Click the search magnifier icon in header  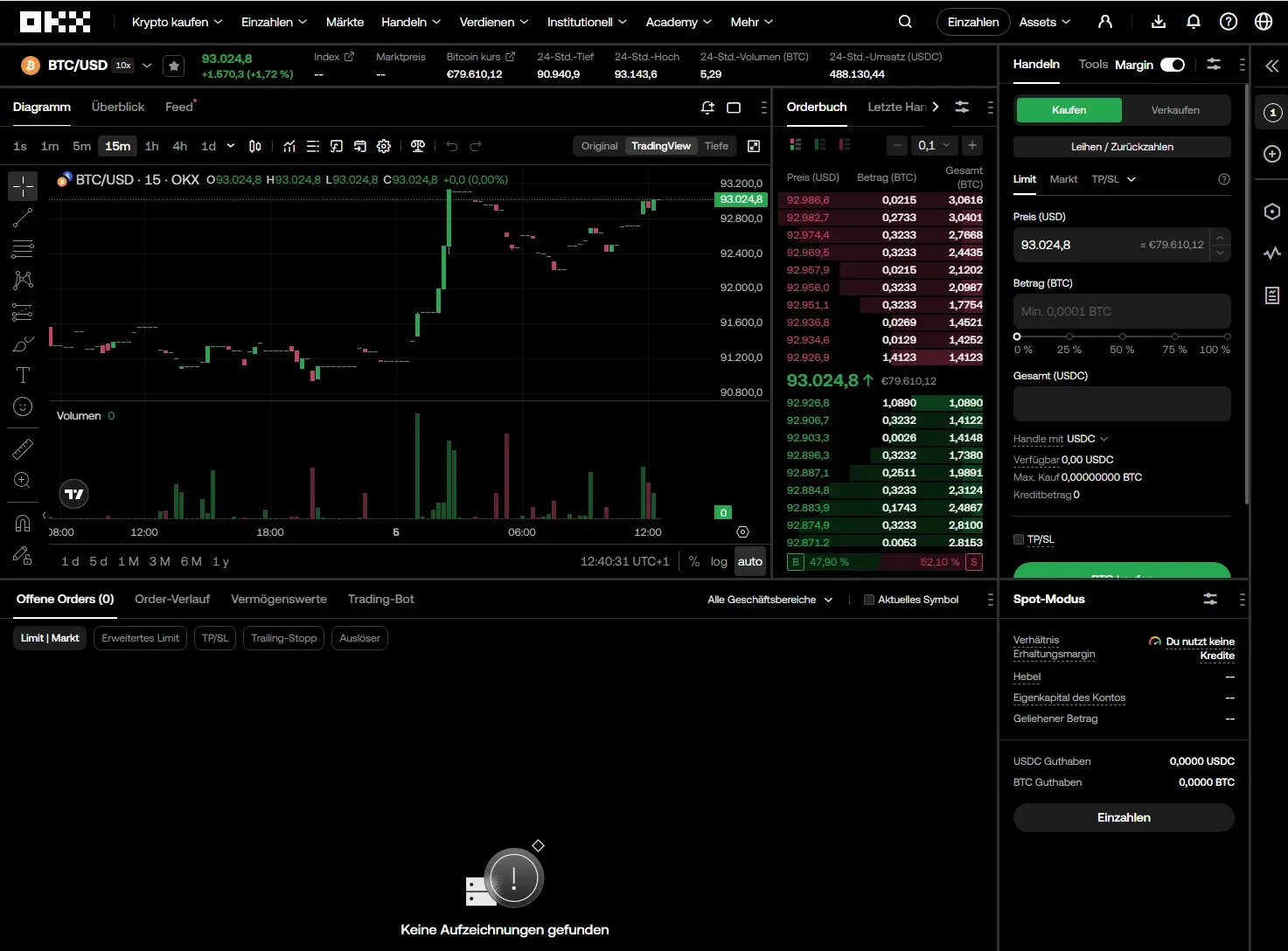click(905, 22)
